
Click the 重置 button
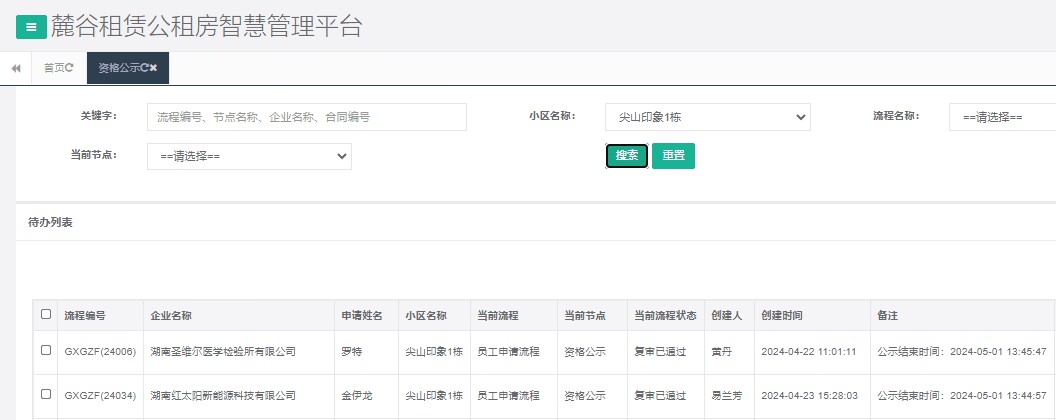(673, 155)
